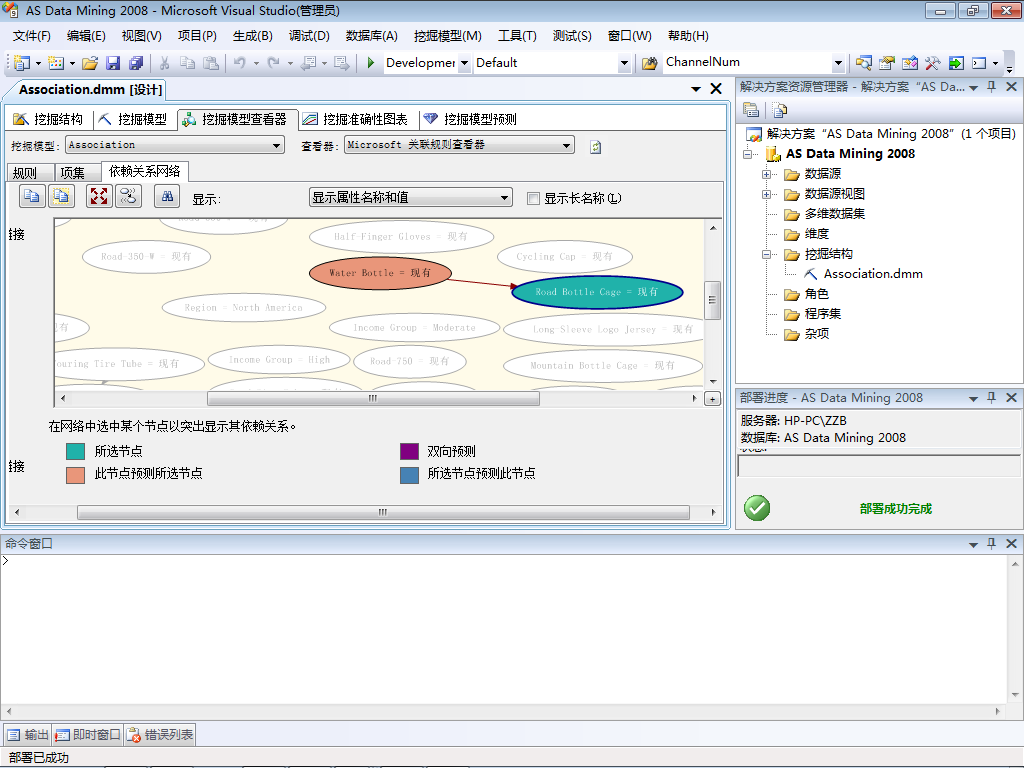Open the 数据库(A) menu

coord(372,36)
